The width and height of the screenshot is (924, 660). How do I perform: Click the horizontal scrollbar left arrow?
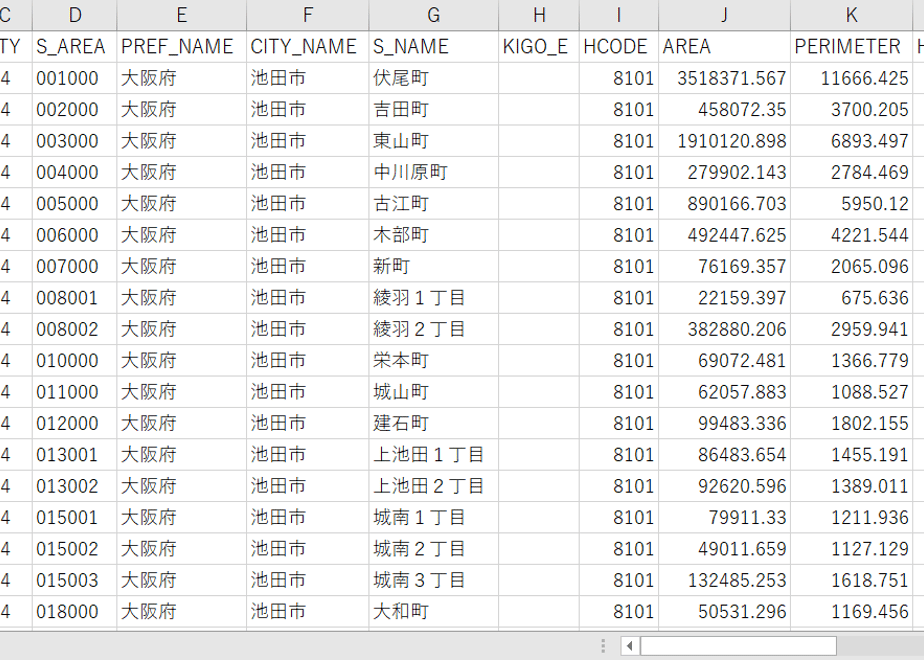[x=629, y=646]
